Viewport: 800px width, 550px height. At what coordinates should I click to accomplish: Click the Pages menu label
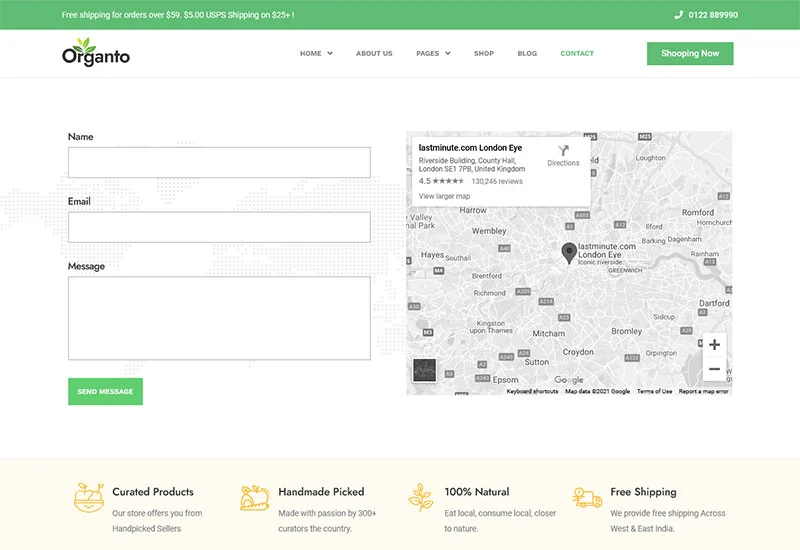428,53
